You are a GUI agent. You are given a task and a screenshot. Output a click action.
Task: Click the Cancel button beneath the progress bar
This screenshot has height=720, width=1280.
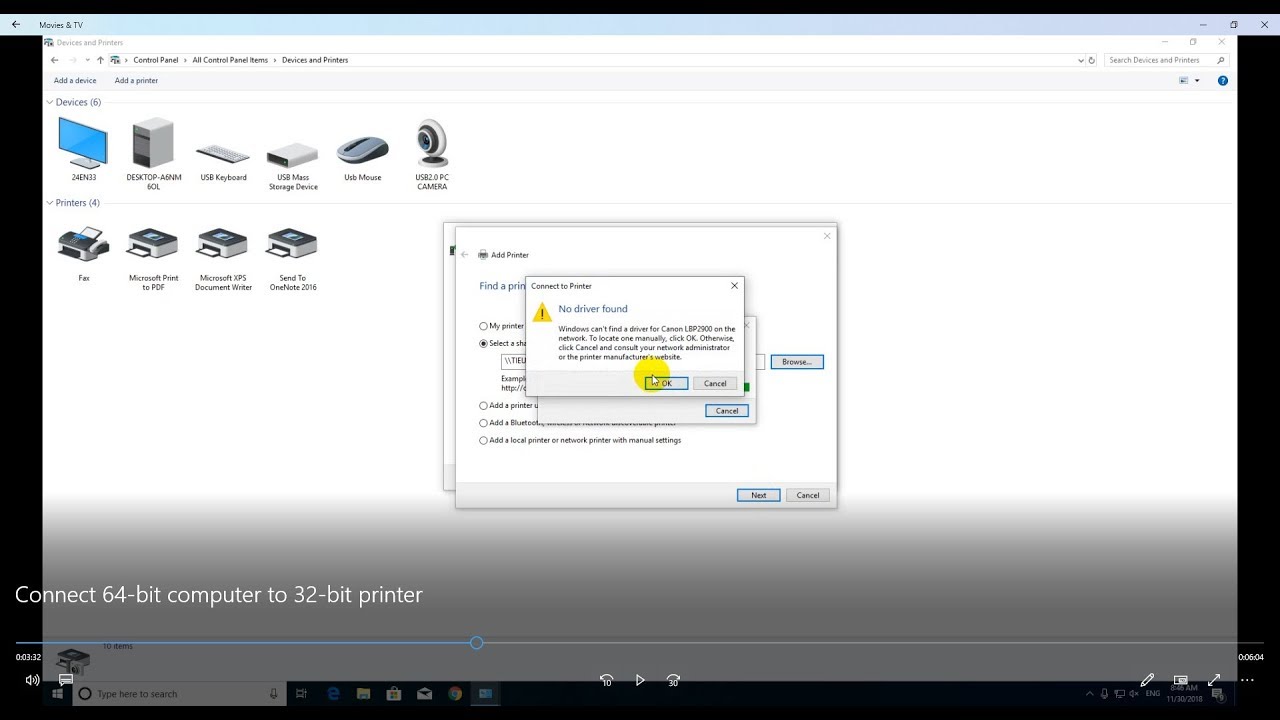coord(727,411)
